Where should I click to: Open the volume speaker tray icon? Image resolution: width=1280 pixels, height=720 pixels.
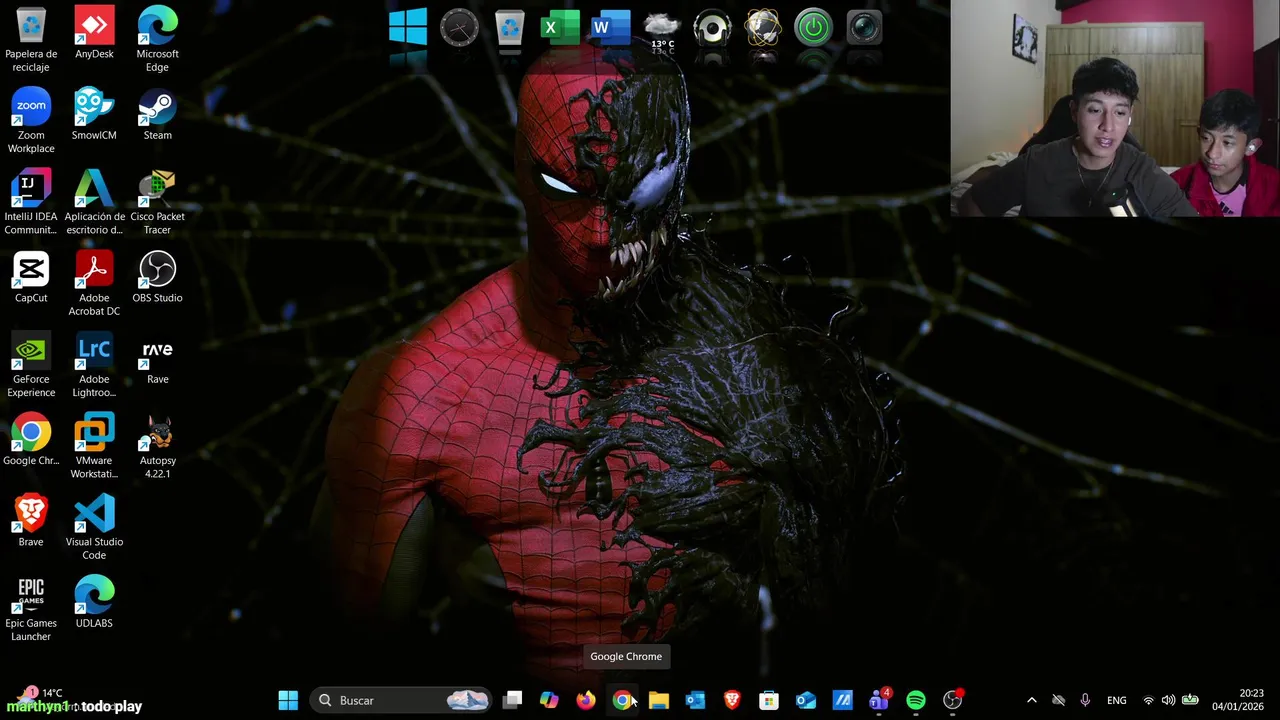[1169, 700]
